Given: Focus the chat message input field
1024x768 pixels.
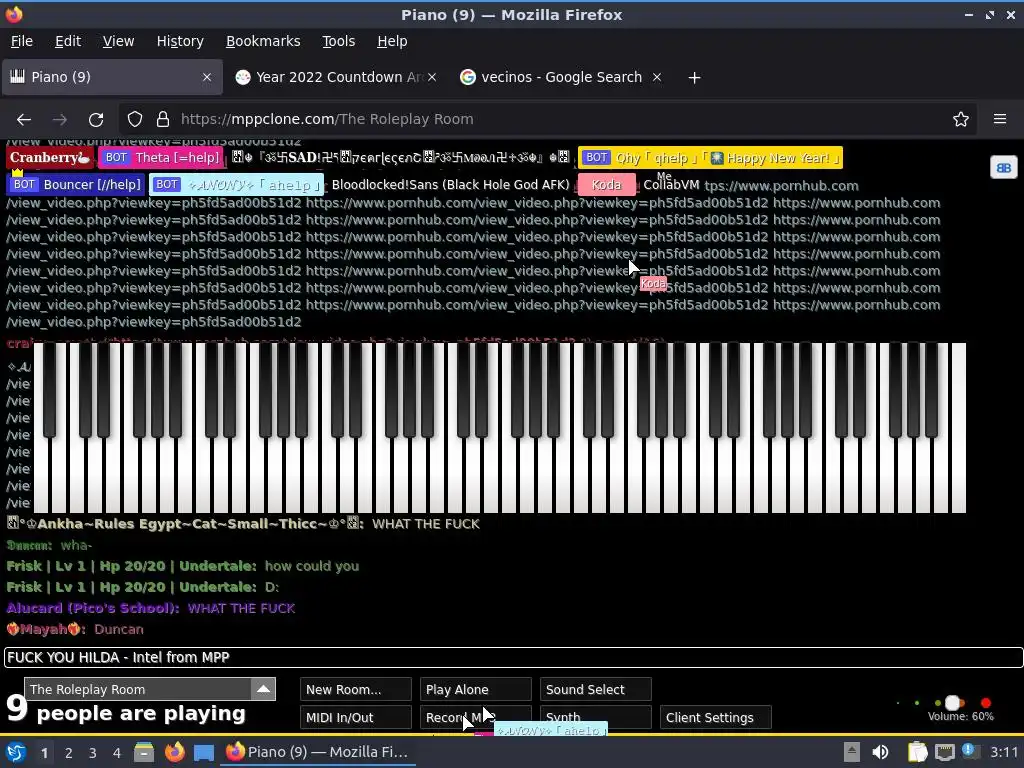Looking at the screenshot, I should pos(513,658).
